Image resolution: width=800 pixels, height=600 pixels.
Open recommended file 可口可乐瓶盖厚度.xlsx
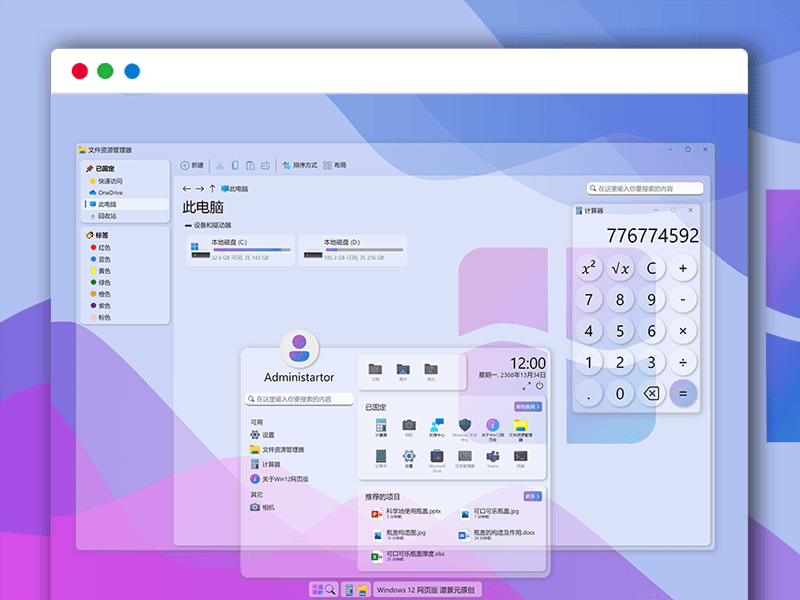tap(408, 556)
